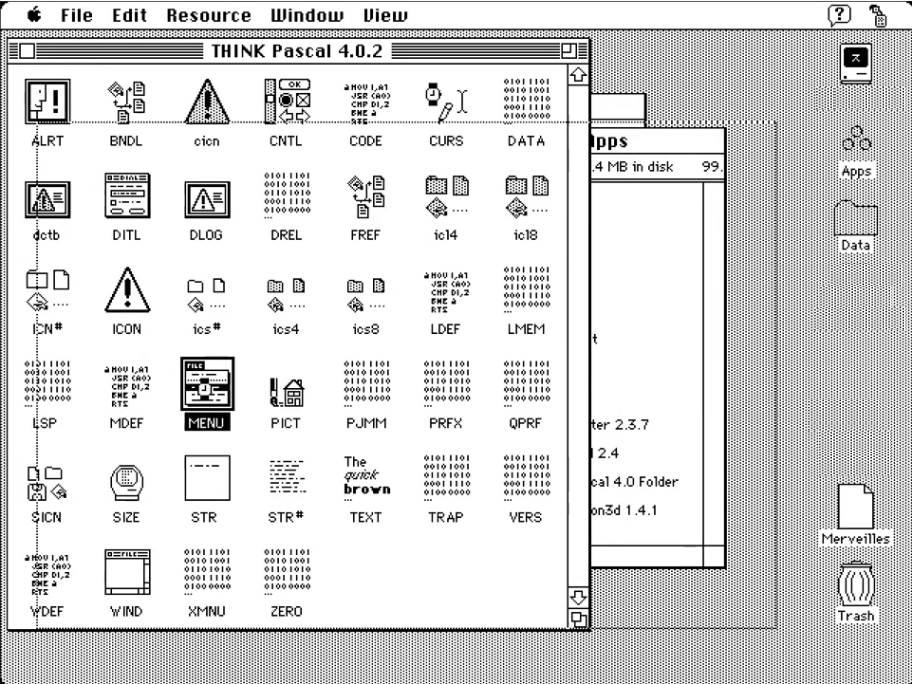Choose the CNTL control resource icon
This screenshot has width=912, height=684.
coord(284,101)
